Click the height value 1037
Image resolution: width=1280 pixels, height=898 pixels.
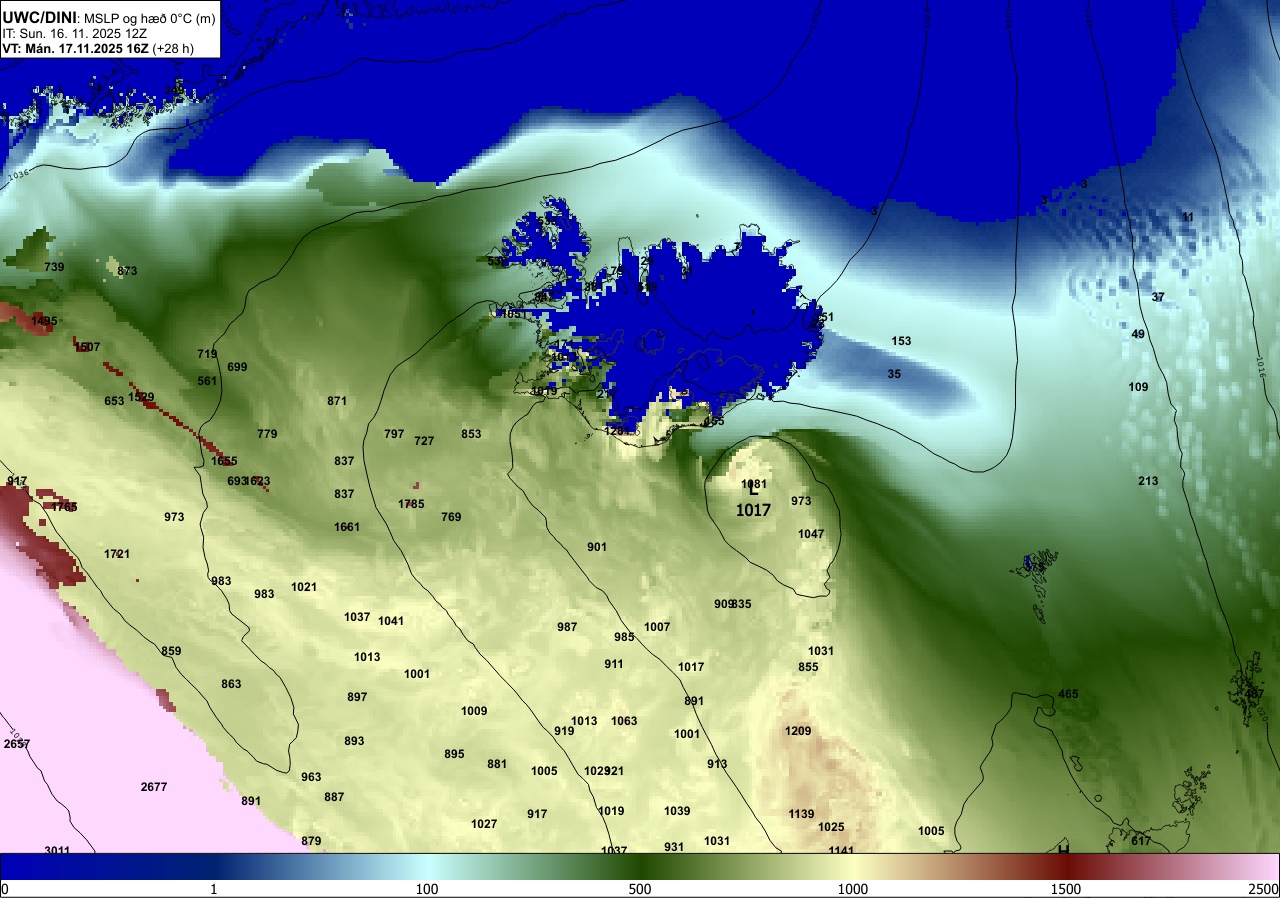(357, 617)
